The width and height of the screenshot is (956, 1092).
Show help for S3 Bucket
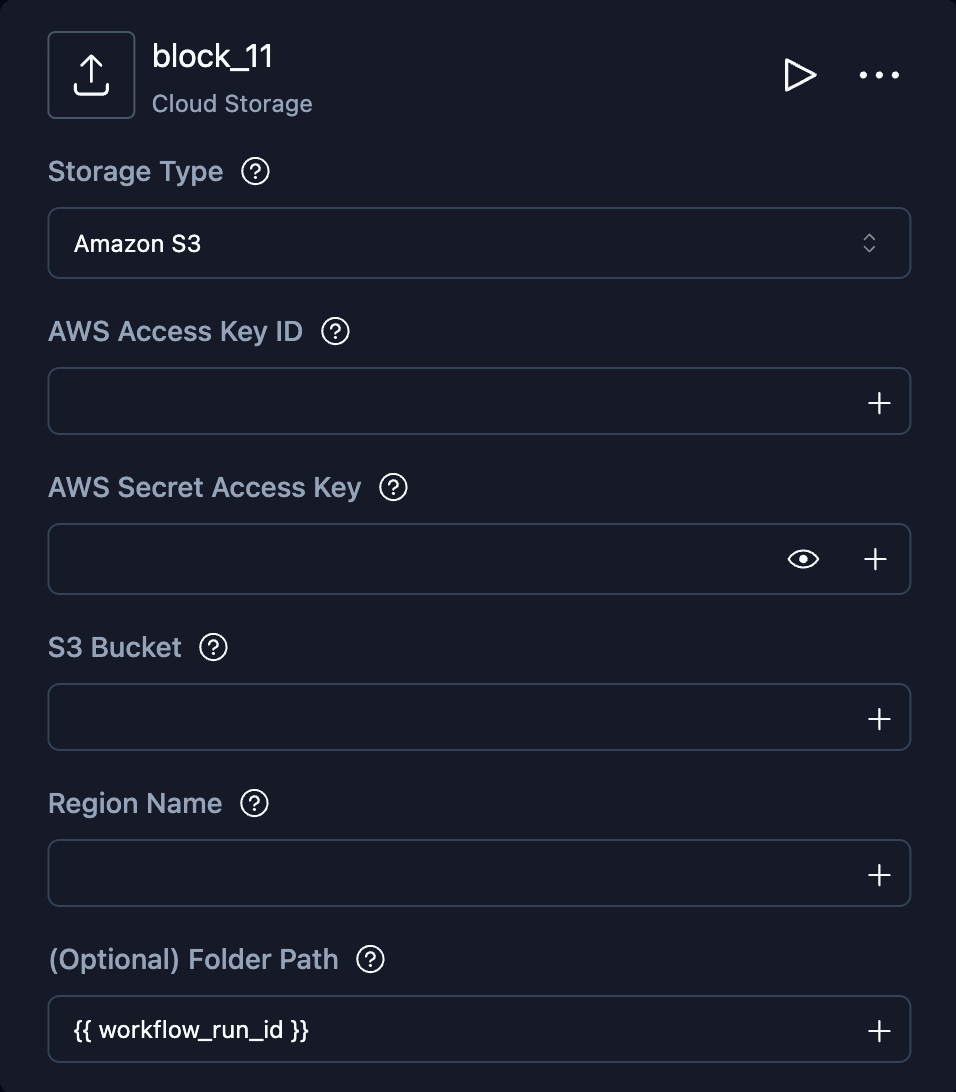(213, 648)
